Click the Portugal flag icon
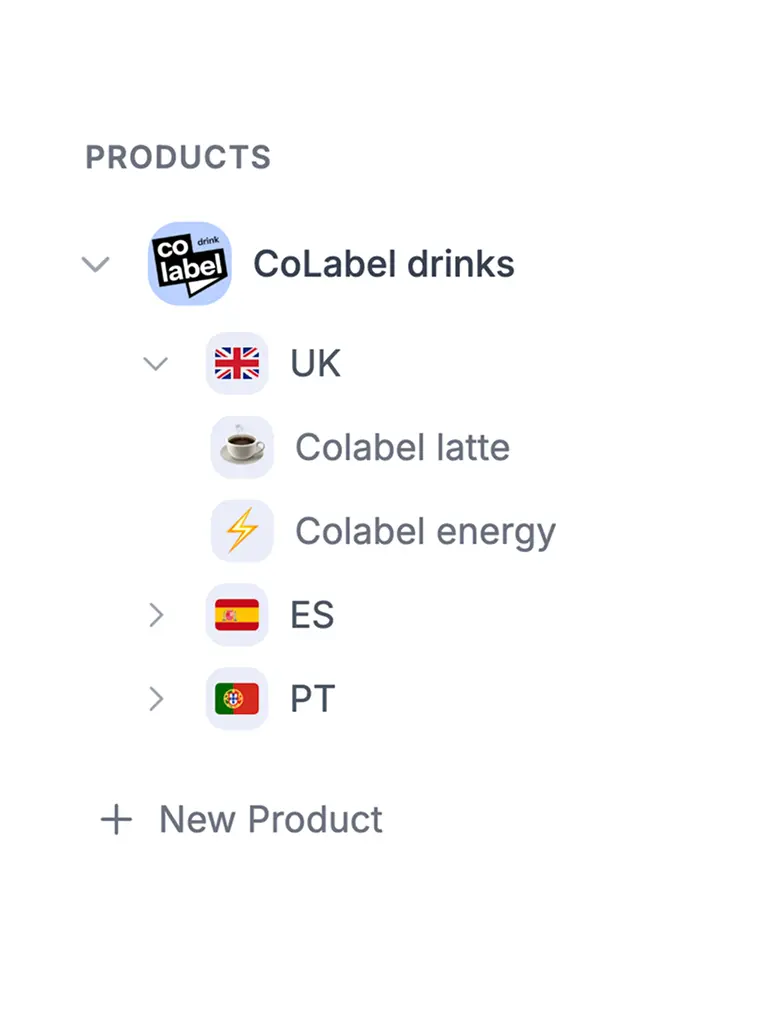780x1029 pixels. pos(237,699)
